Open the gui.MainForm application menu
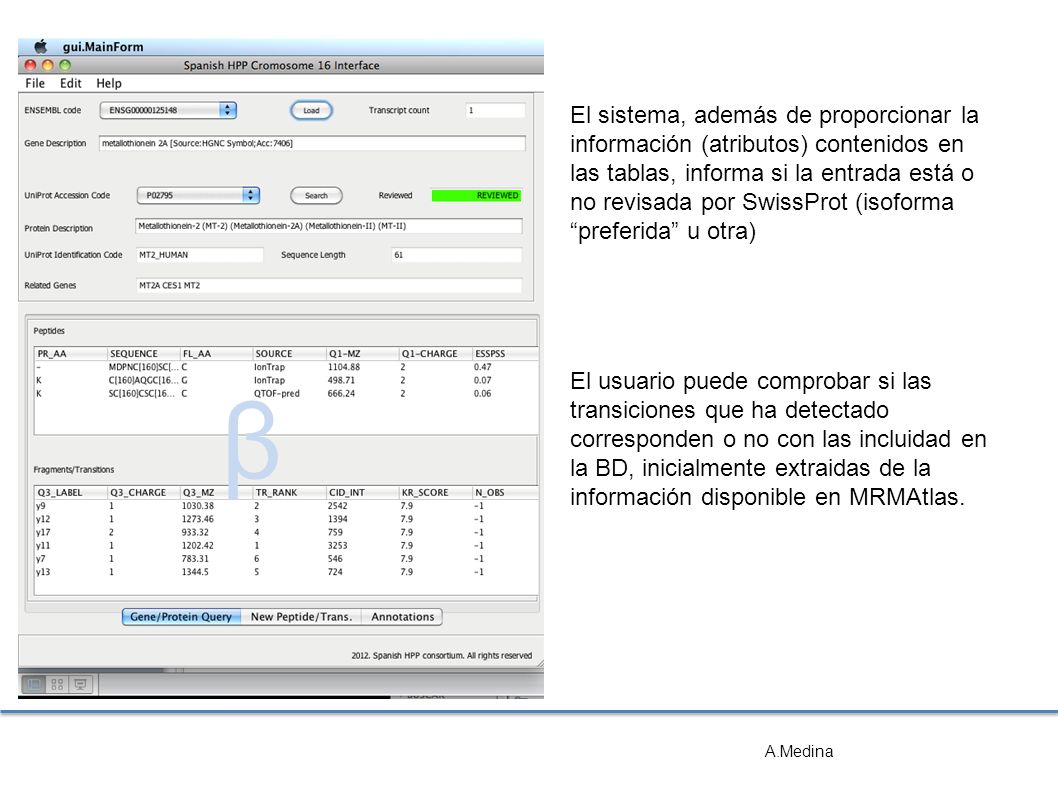The width and height of the screenshot is (1058, 793). pos(103,47)
